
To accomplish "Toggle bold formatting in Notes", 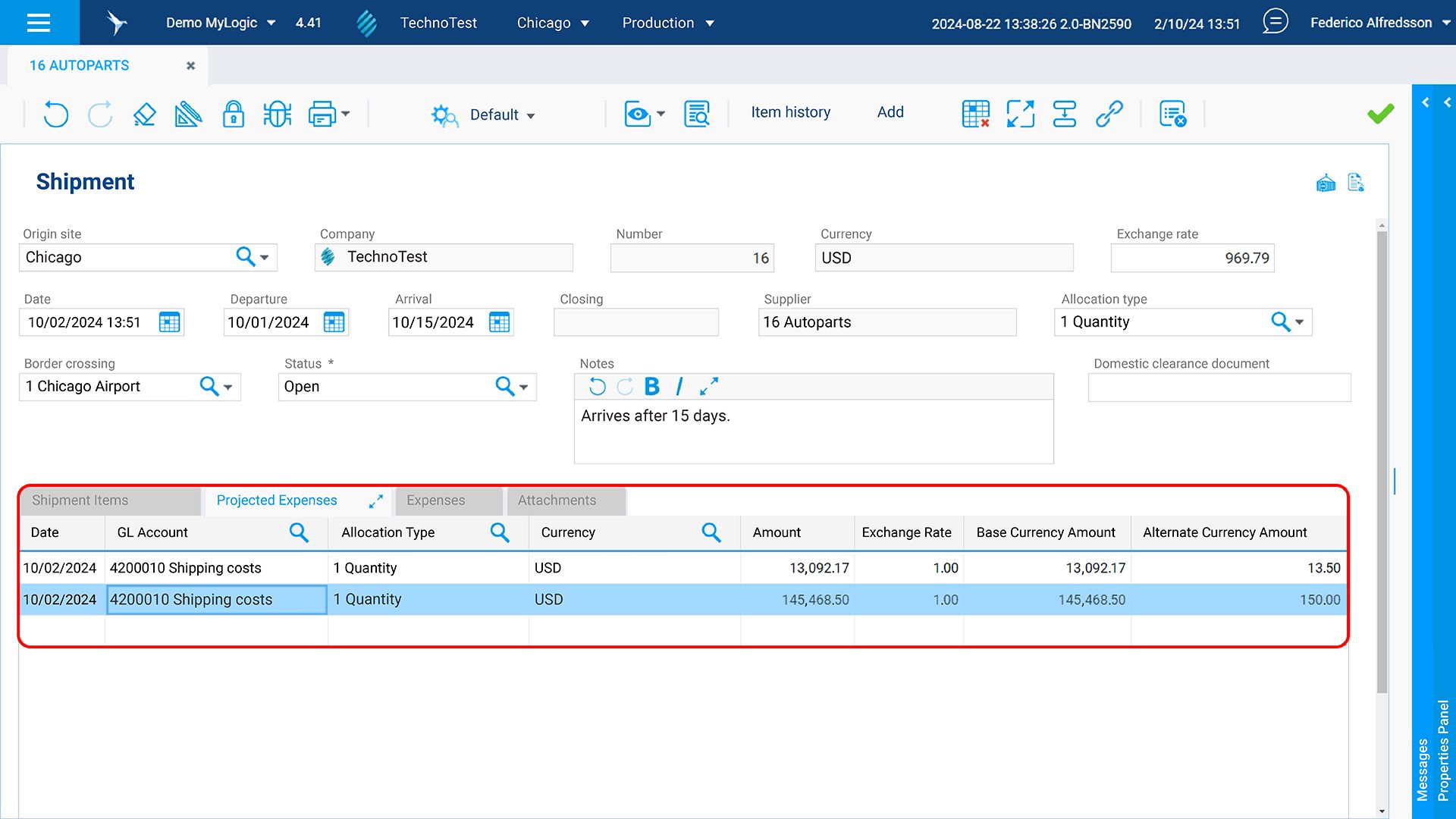I will (651, 387).
